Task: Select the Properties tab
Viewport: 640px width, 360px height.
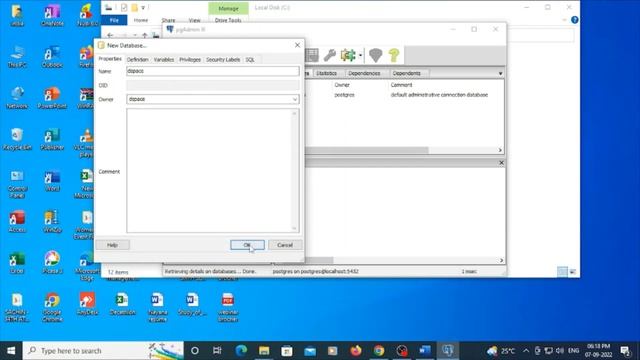Action: pos(110,59)
